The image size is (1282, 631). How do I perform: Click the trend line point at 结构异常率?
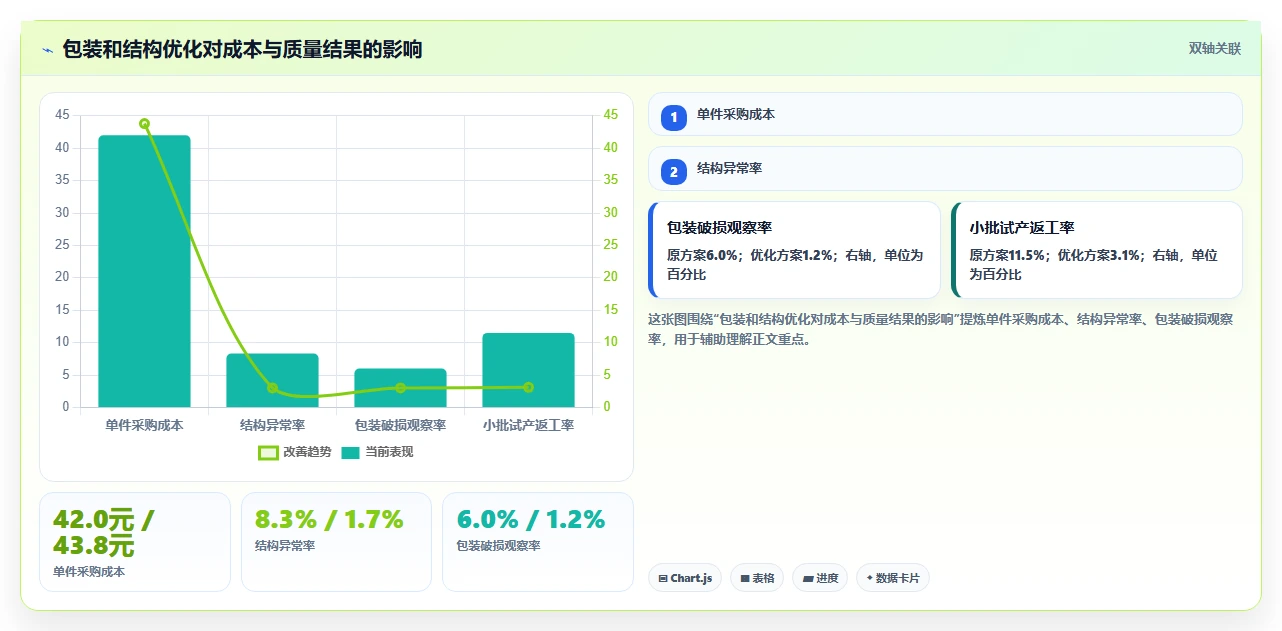coord(272,388)
